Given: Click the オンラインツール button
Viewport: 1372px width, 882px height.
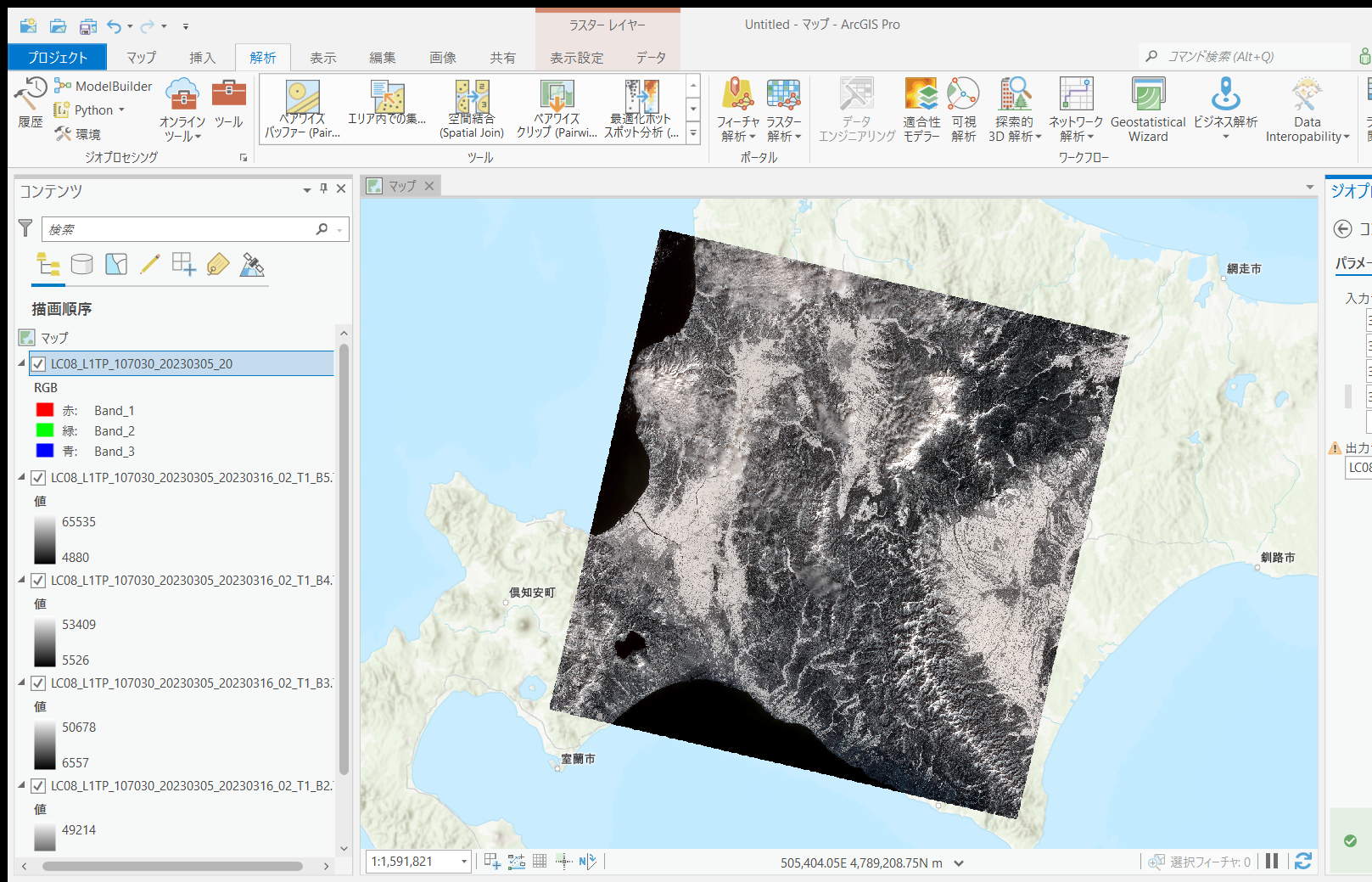Looking at the screenshot, I should [x=181, y=109].
